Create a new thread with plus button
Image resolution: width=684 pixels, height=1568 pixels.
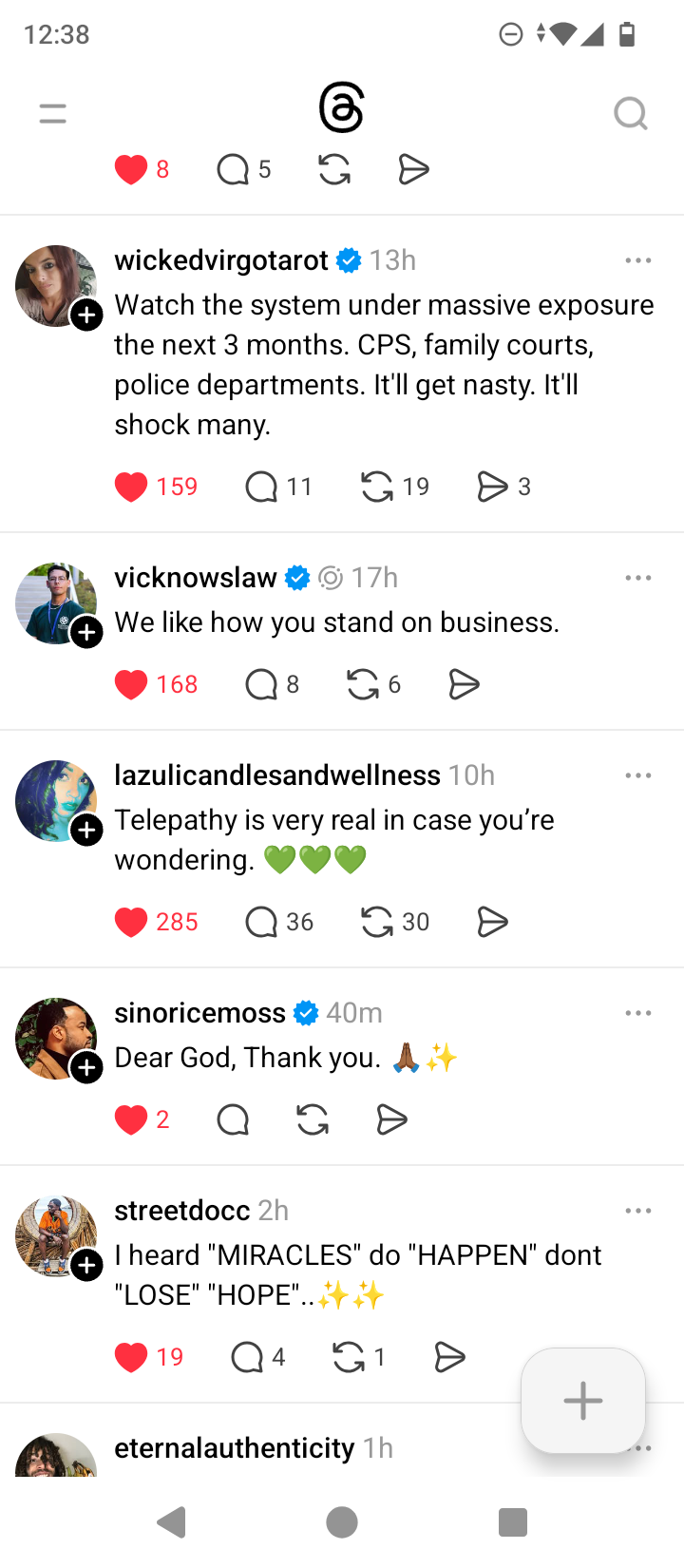click(583, 1401)
